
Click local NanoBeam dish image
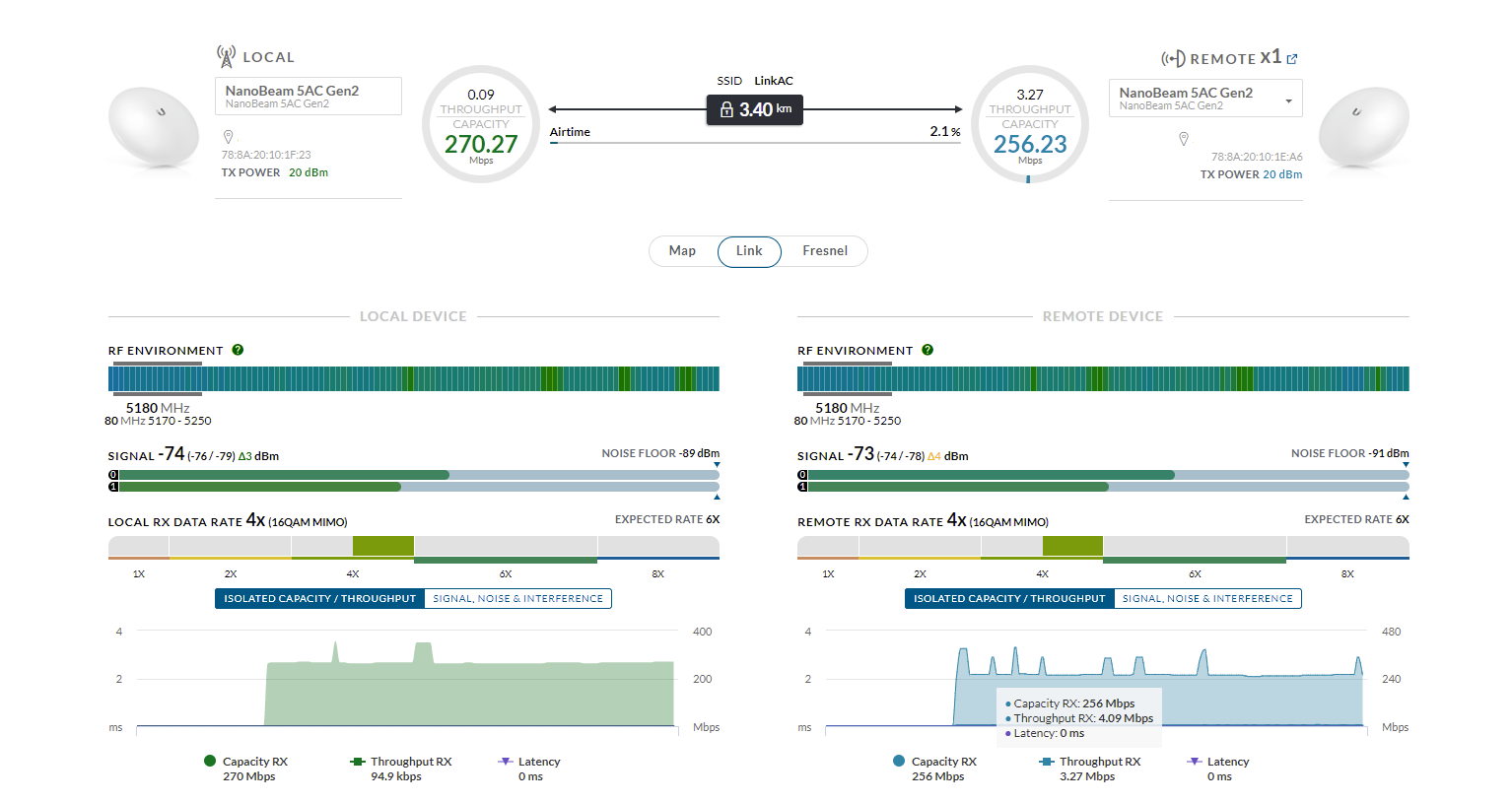[x=154, y=130]
